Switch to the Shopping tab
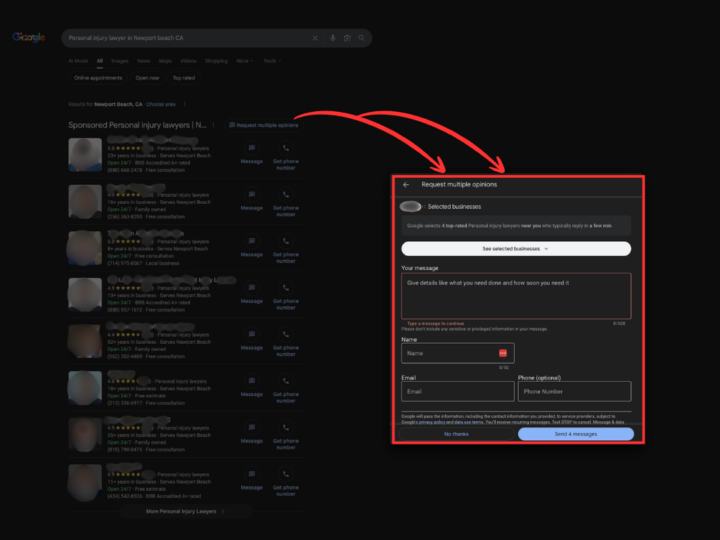The width and height of the screenshot is (720, 540). pyautogui.click(x=216, y=61)
